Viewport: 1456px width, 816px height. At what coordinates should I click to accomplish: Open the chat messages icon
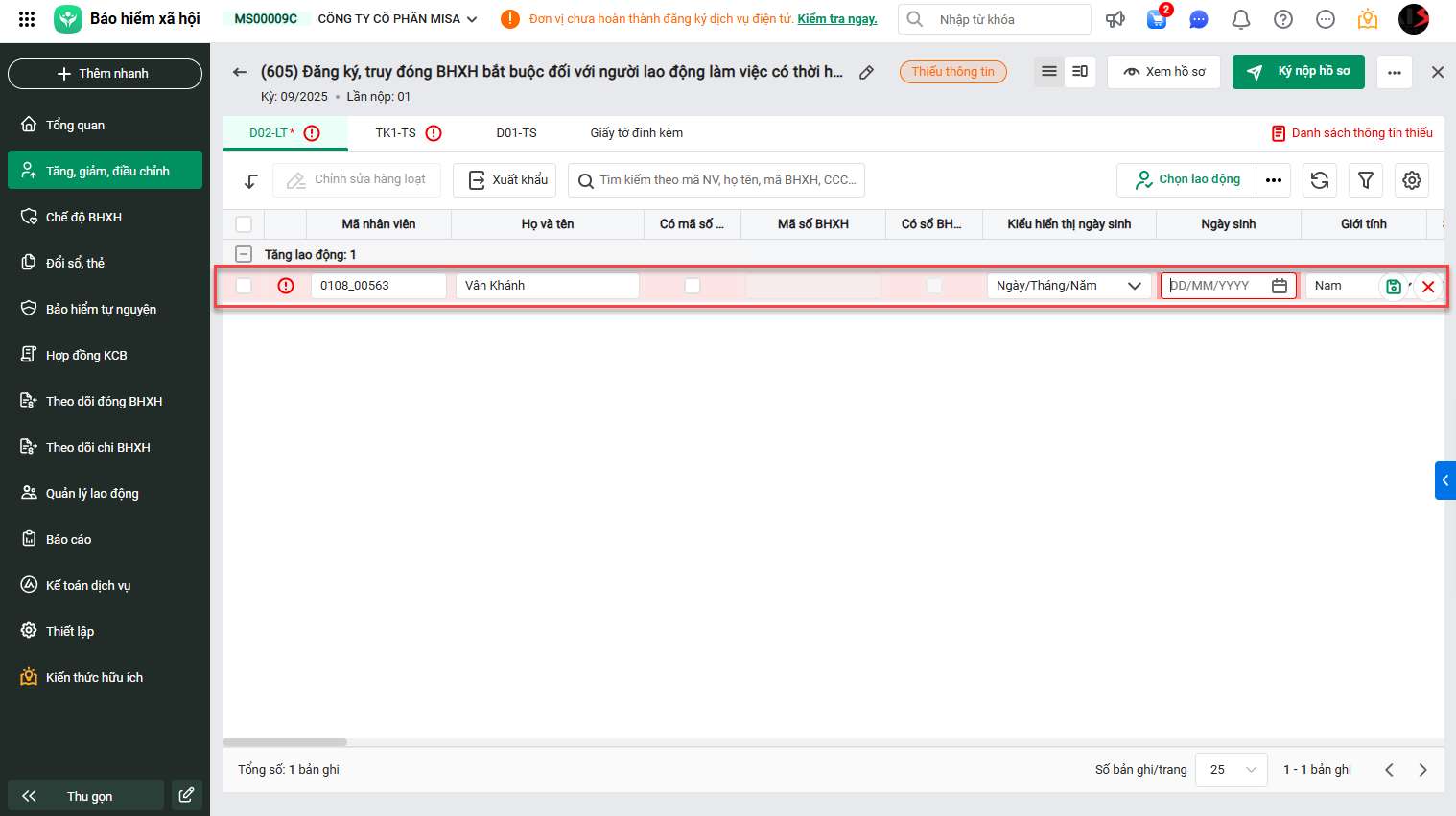1199,19
